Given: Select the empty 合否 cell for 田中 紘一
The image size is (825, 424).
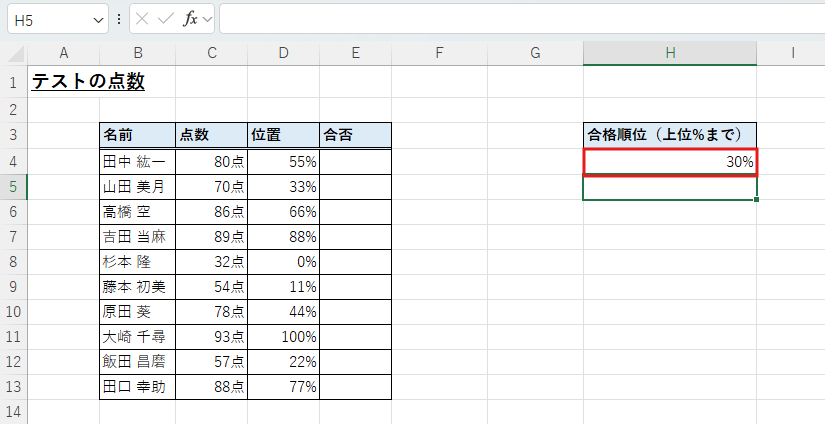Looking at the screenshot, I should coord(355,161).
